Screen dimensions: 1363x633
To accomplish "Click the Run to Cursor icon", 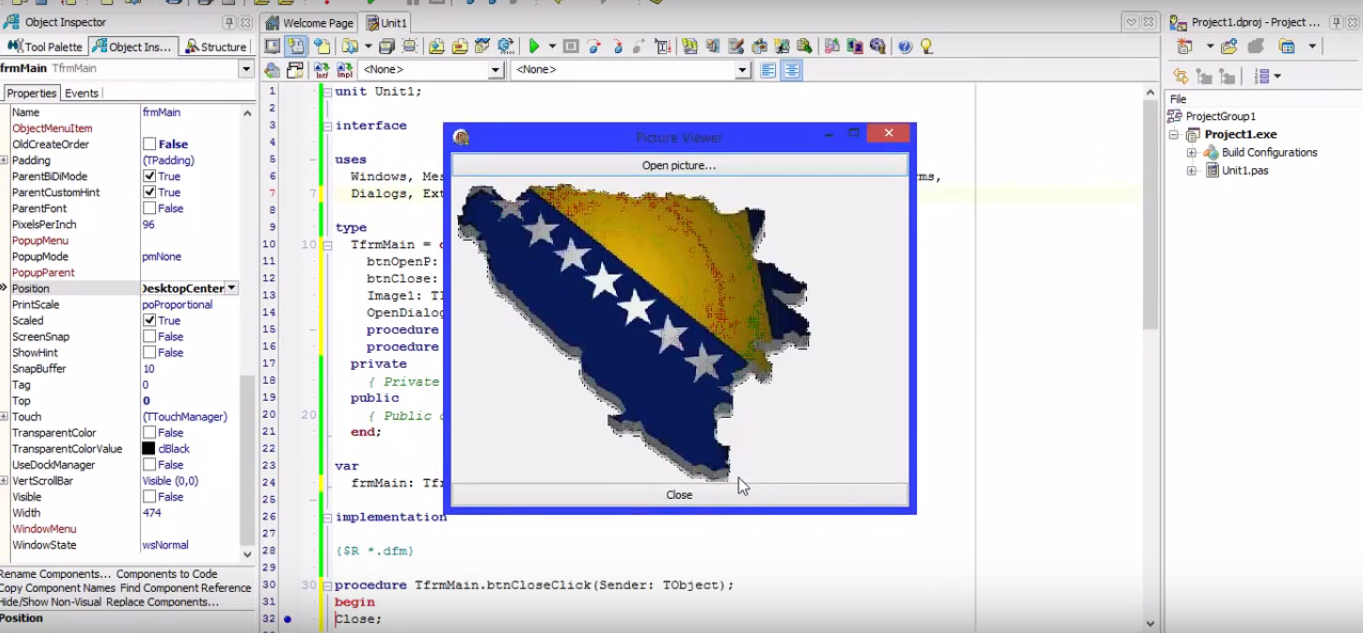I will pos(662,46).
